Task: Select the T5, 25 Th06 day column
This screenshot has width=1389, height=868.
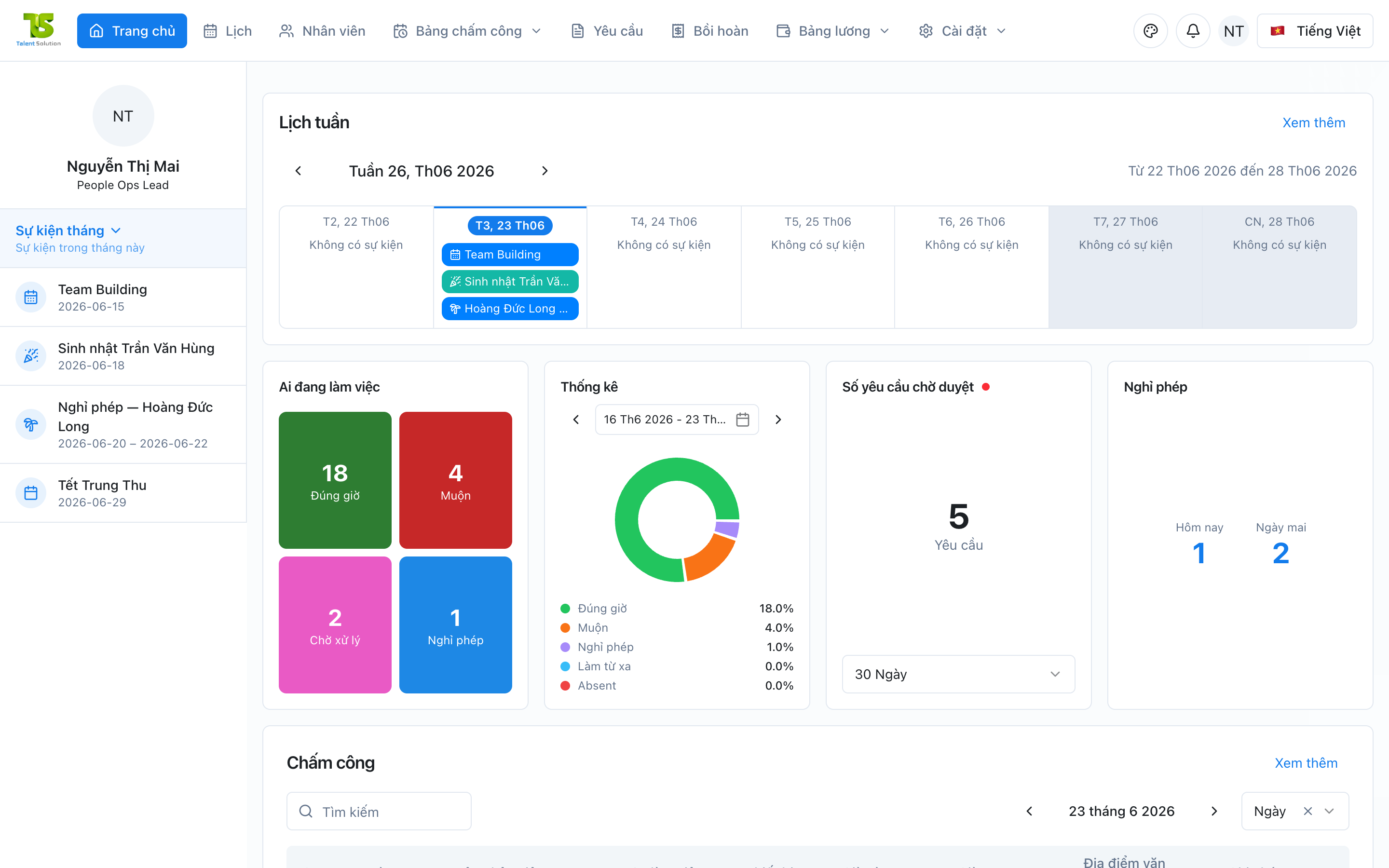Action: (x=817, y=267)
